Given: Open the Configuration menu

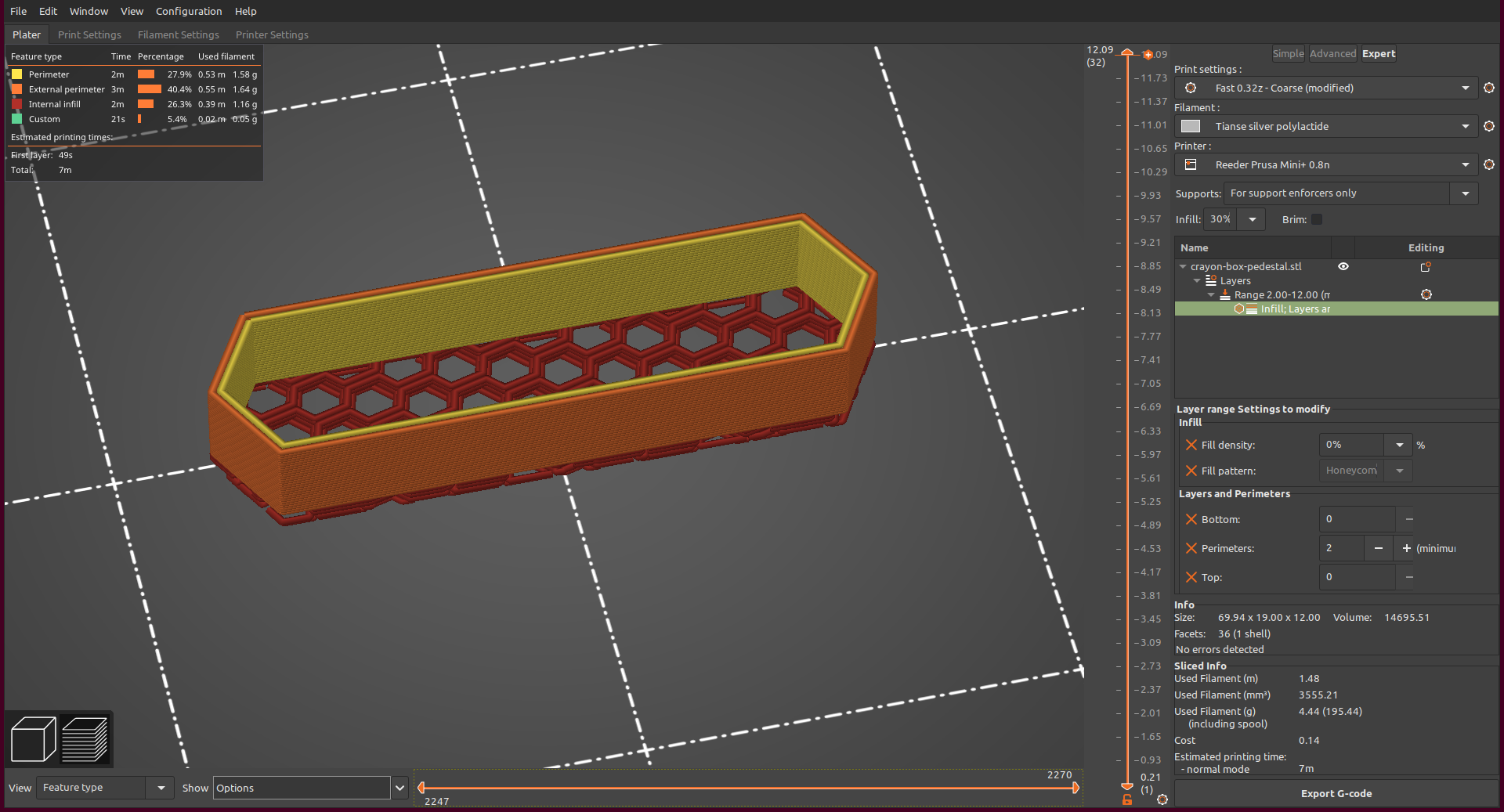Looking at the screenshot, I should [189, 11].
